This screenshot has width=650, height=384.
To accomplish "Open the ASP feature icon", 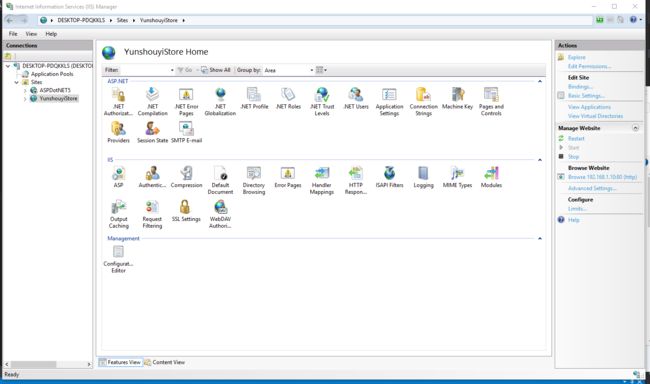I will pos(118,177).
